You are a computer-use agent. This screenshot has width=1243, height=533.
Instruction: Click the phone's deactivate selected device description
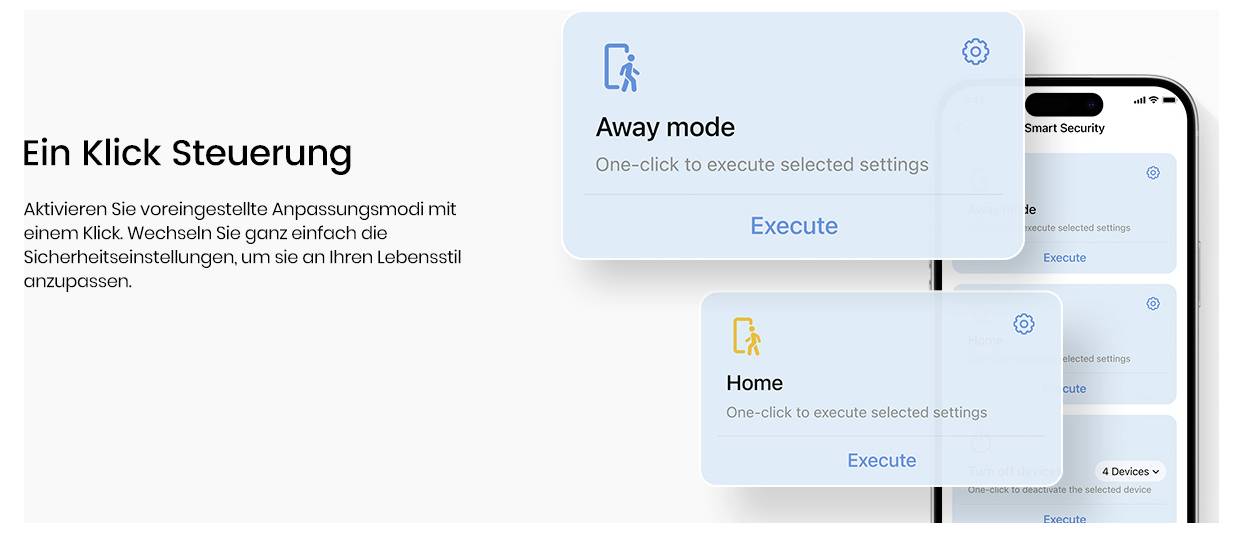click(x=1059, y=490)
